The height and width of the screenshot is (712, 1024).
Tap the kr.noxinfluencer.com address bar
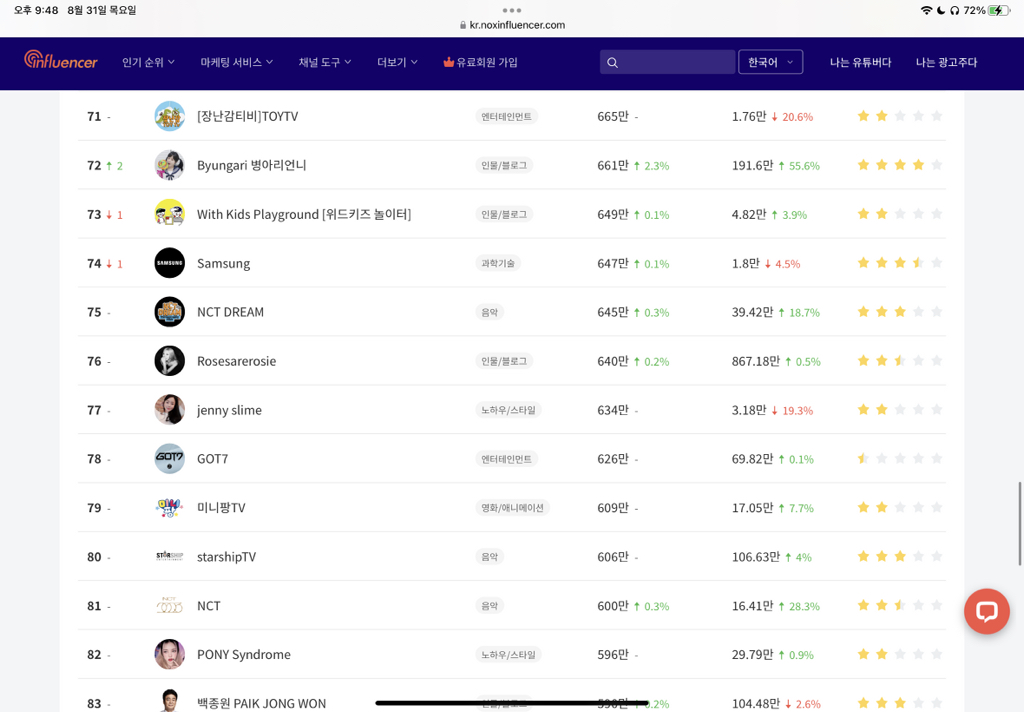coord(512,25)
